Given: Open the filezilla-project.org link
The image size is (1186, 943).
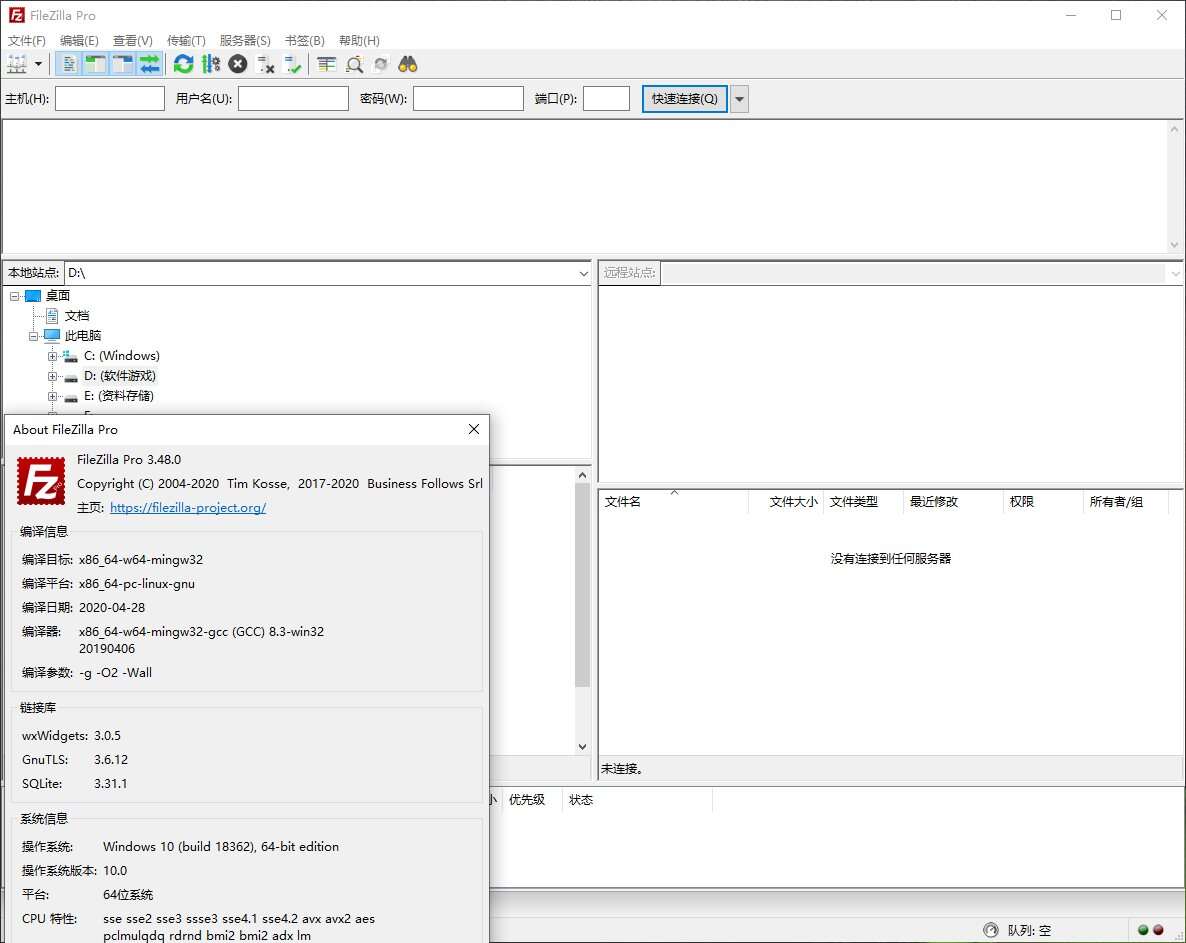Looking at the screenshot, I should point(188,507).
